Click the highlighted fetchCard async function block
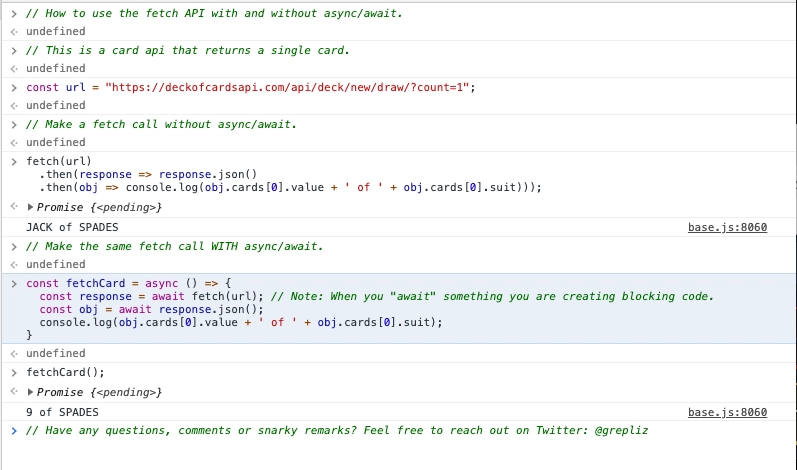This screenshot has height=470, width=797. (398, 308)
